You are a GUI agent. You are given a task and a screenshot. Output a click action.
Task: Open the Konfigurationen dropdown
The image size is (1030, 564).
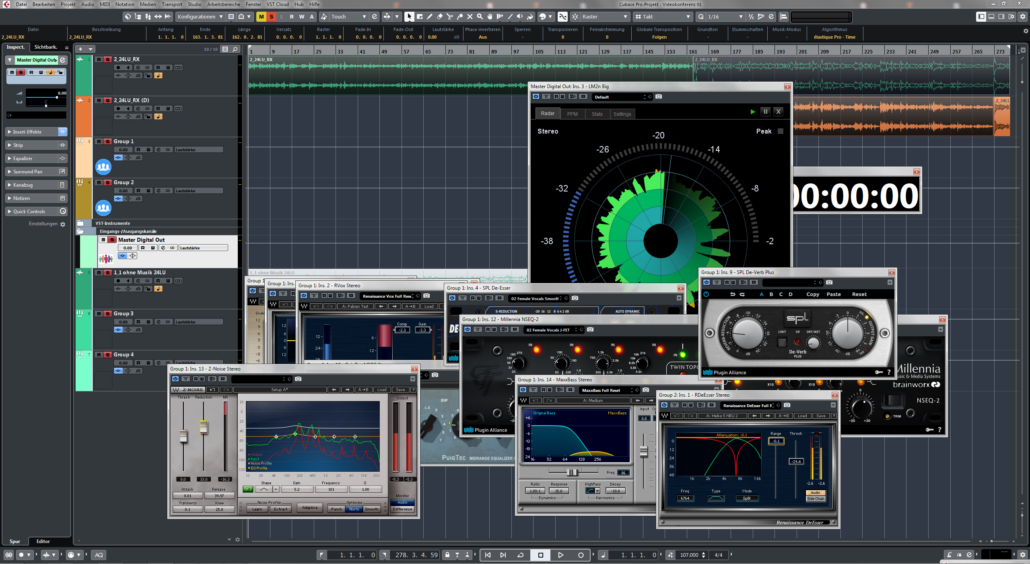click(x=200, y=16)
